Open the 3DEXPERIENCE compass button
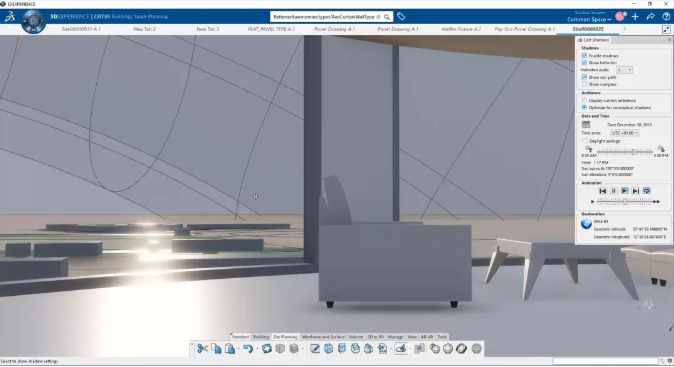 click(x=34, y=21)
